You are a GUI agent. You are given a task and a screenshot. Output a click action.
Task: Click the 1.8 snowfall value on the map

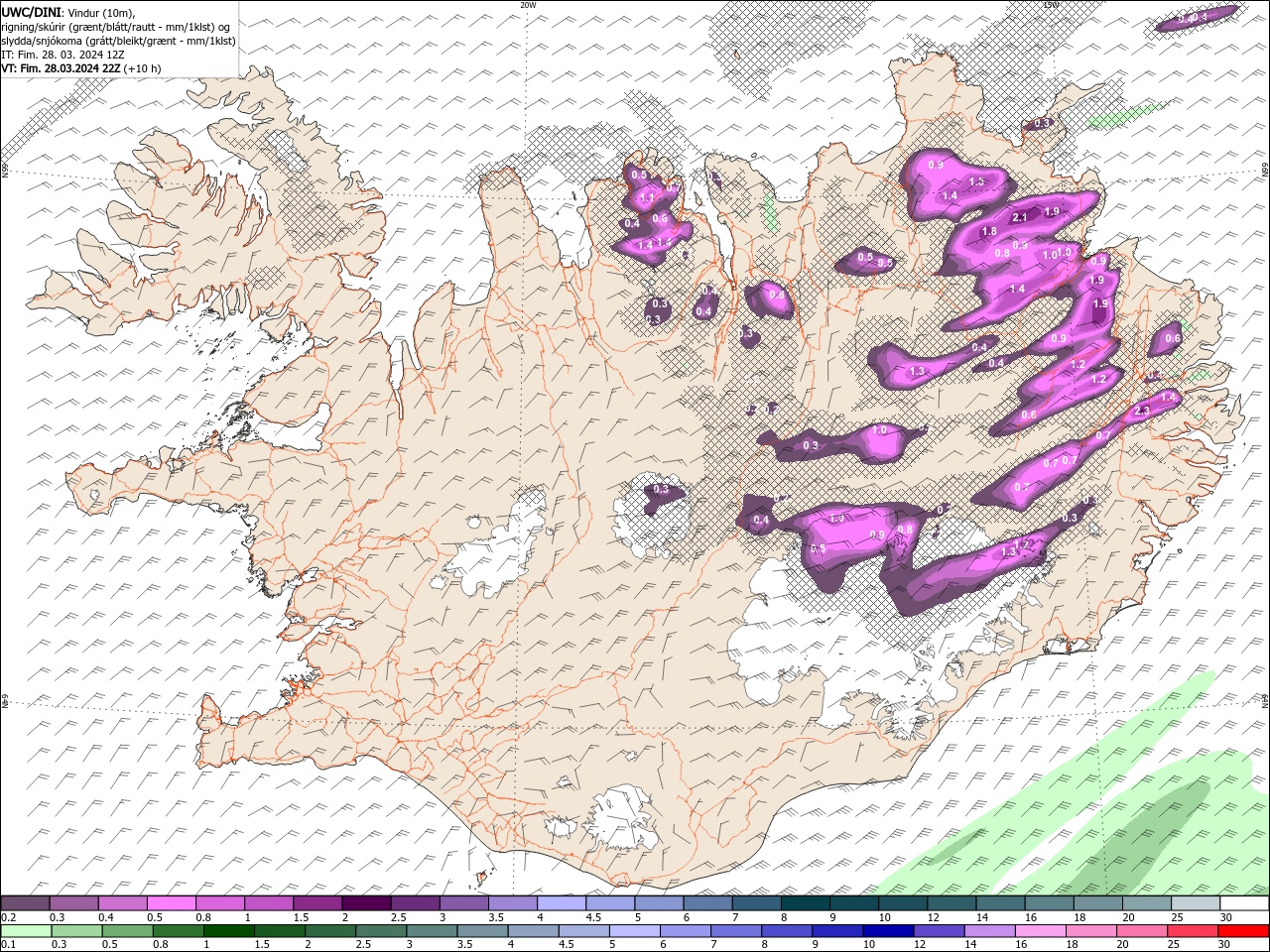pyautogui.click(x=989, y=231)
